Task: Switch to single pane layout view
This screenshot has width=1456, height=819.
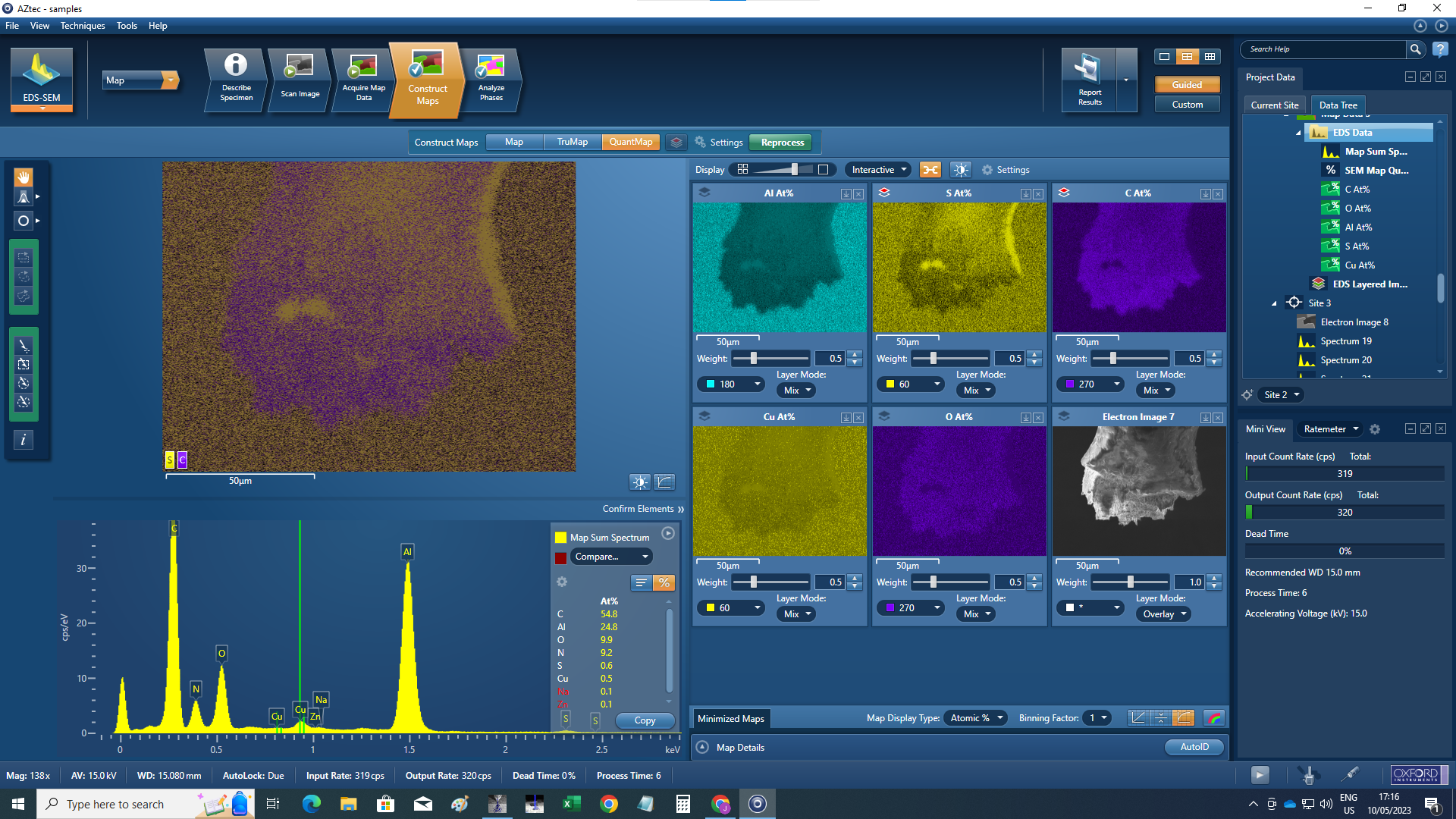Action: (1164, 57)
